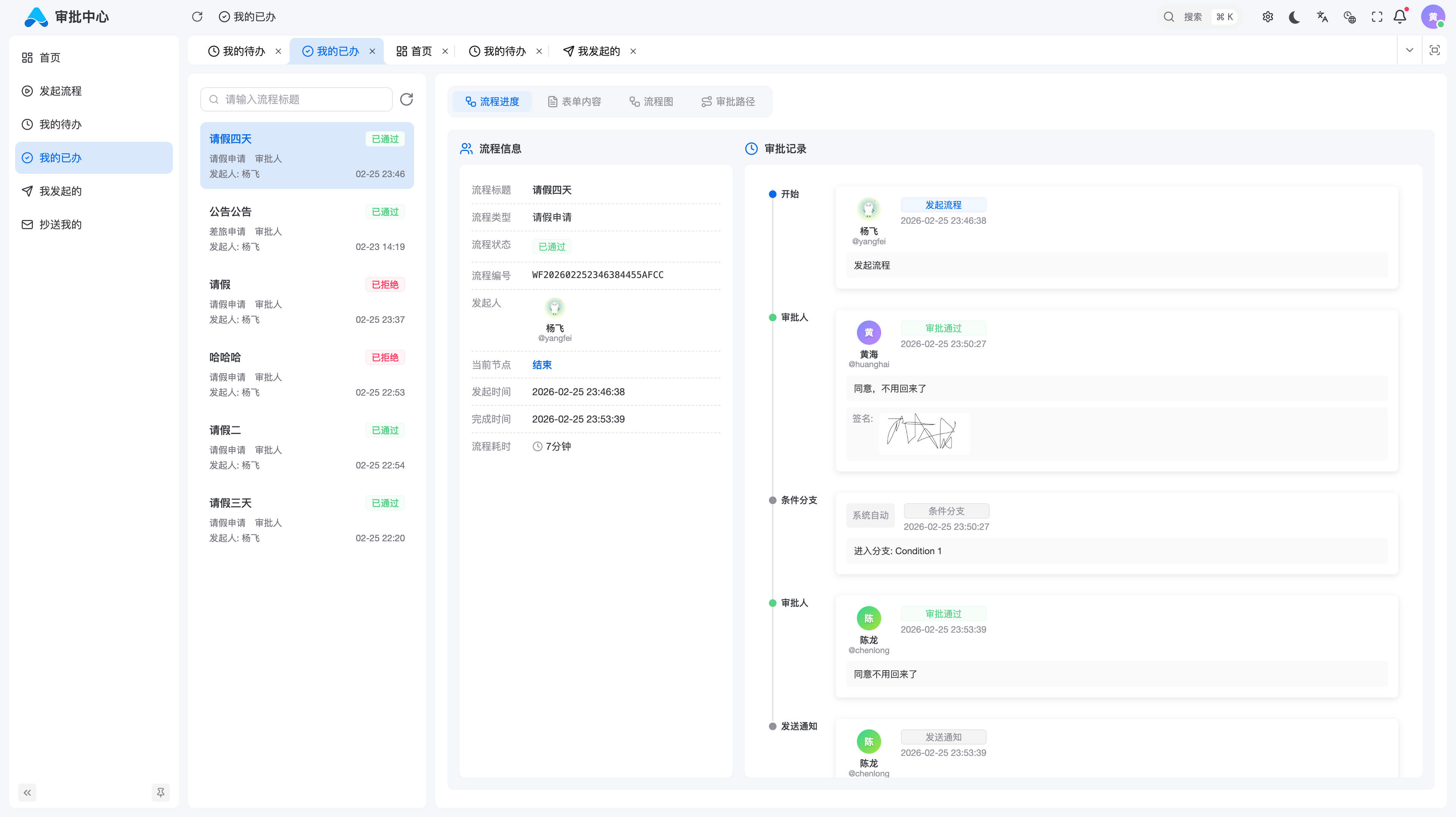1456x817 pixels.
Task: Open the settings gear icon
Action: pyautogui.click(x=1268, y=17)
